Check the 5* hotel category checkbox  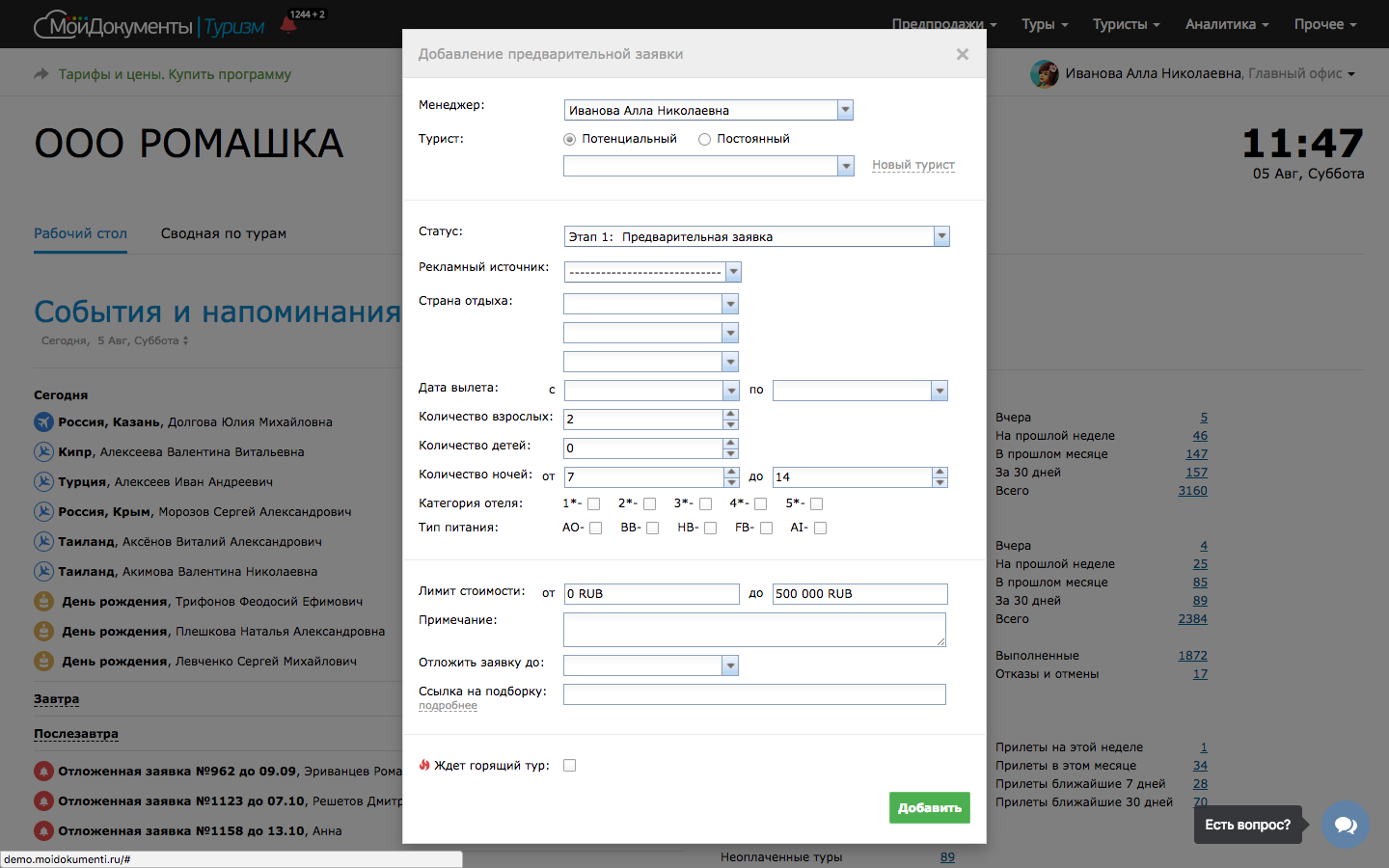coord(815,503)
